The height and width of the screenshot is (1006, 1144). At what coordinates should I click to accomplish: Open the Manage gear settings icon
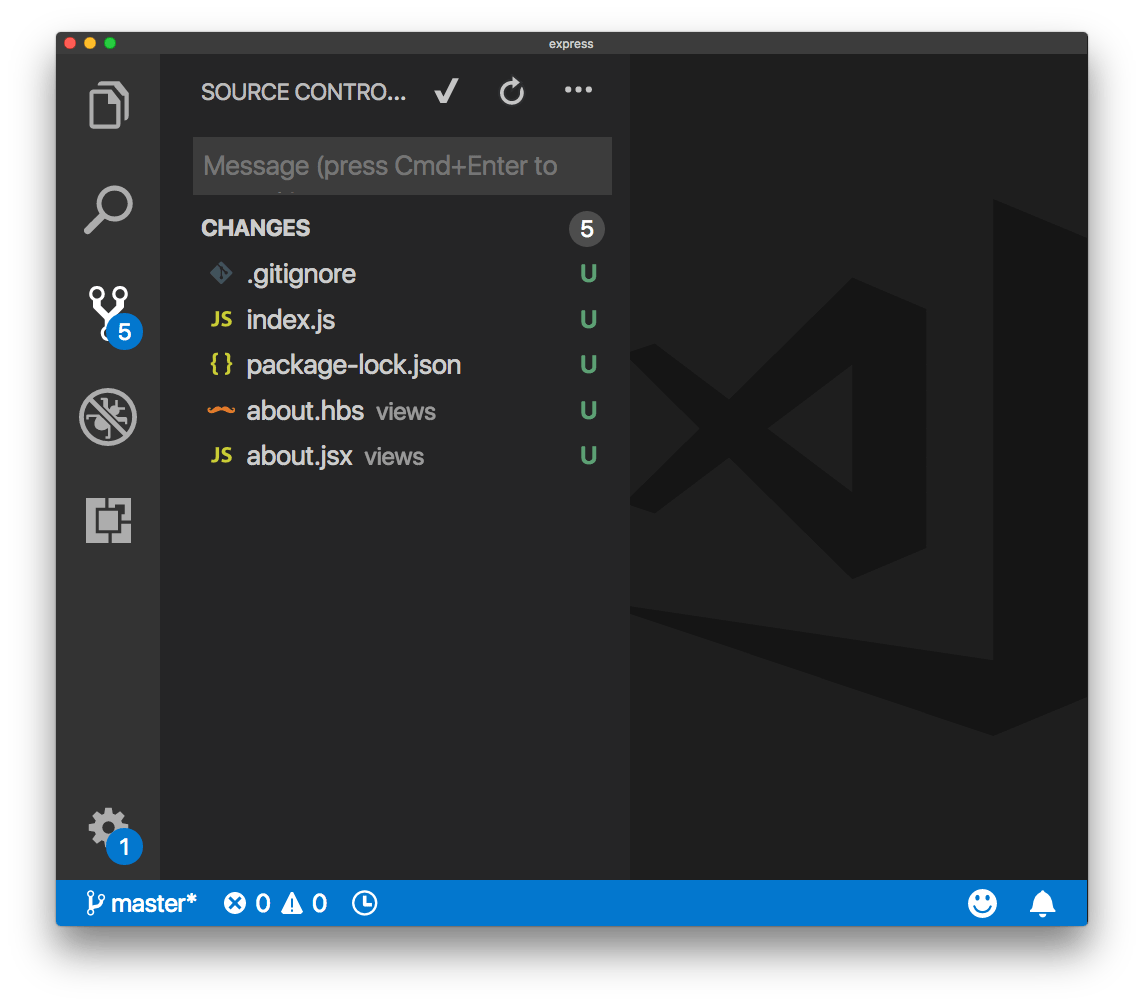(x=108, y=828)
